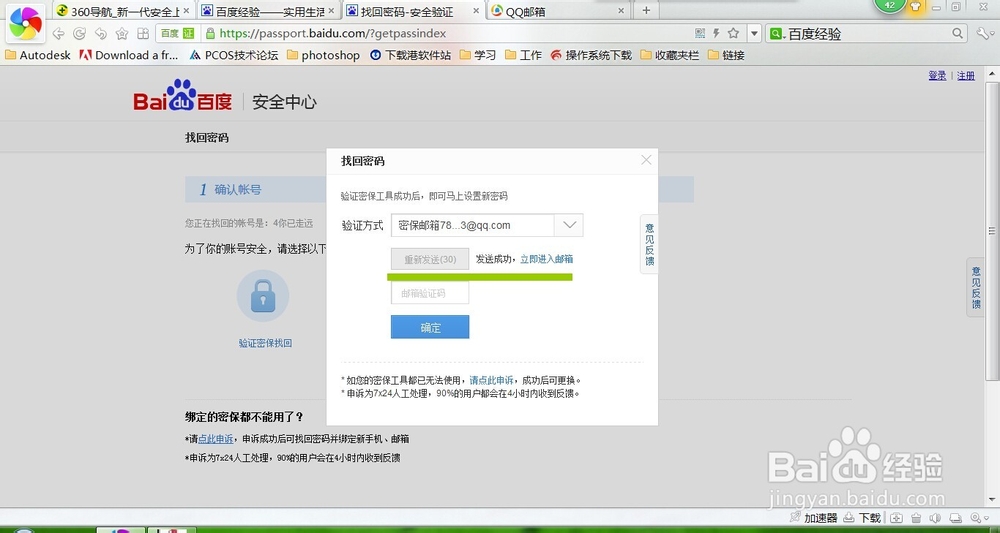
Task: Open the page zoom magnifier menu
Action: coord(979,518)
